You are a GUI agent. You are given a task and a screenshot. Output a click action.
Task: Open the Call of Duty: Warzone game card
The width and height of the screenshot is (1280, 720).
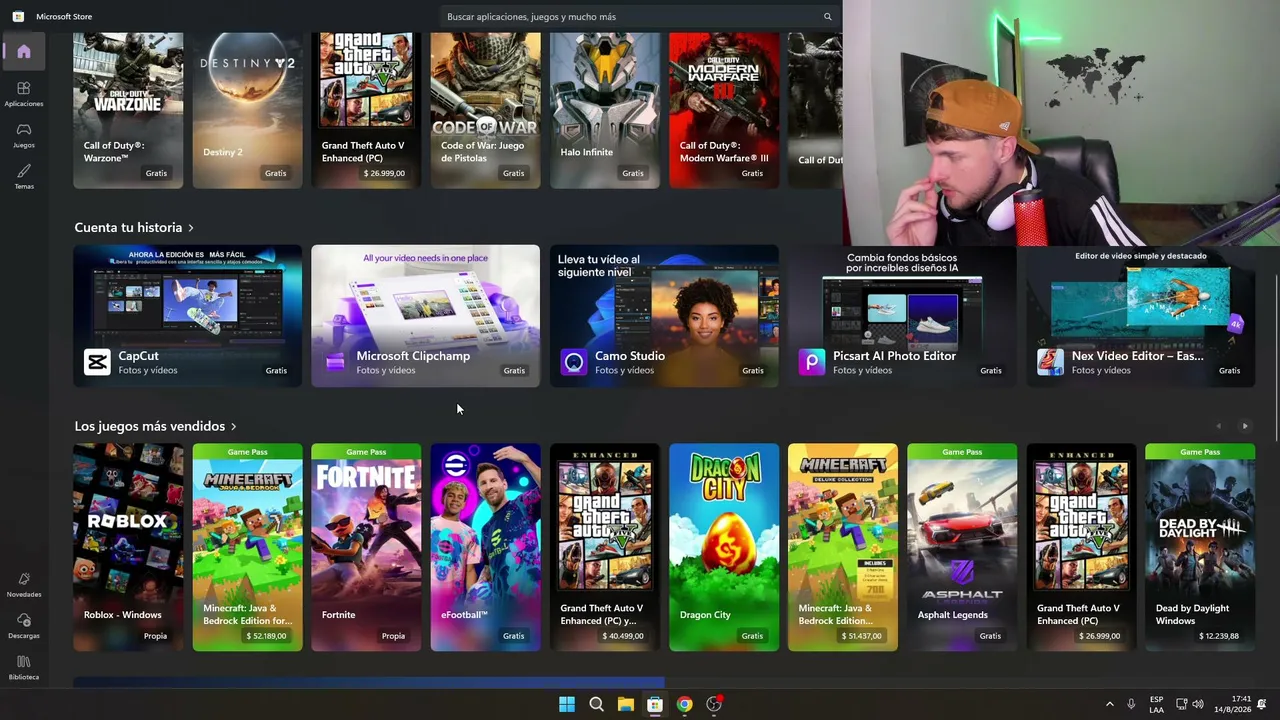click(128, 110)
